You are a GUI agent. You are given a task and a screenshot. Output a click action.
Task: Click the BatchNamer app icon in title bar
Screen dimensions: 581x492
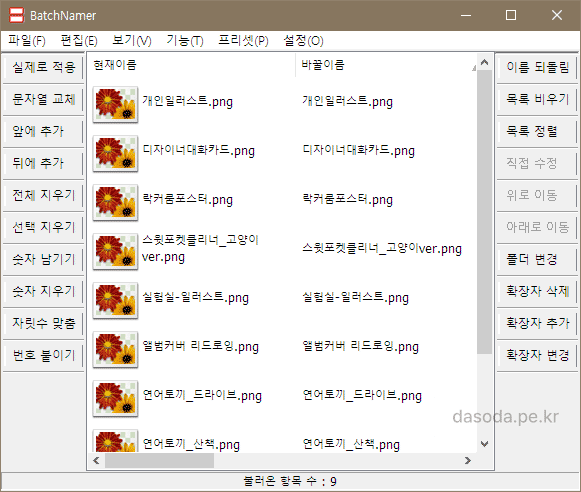16,15
